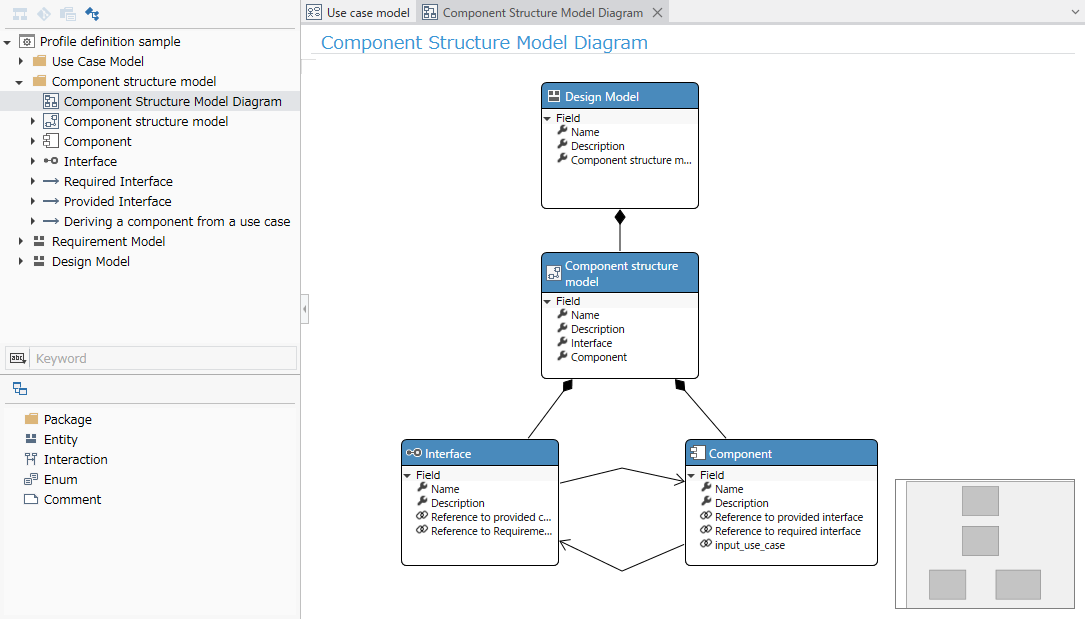Select 'Reference to provided interface' field in Component
The image size is (1085, 619).
coord(789,517)
